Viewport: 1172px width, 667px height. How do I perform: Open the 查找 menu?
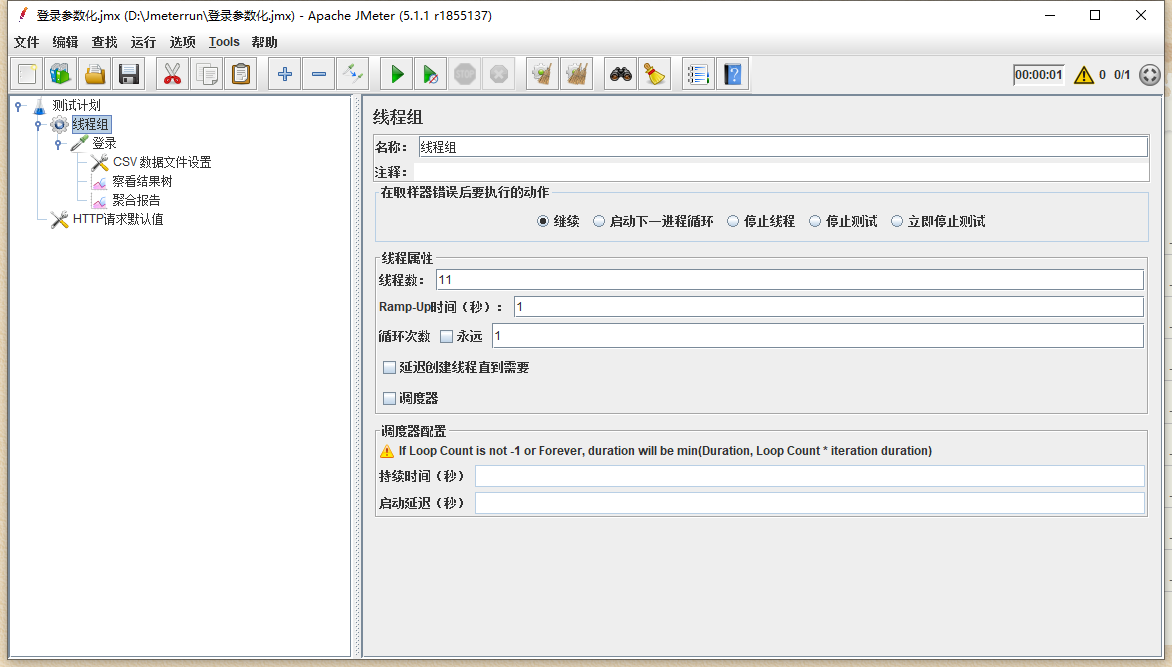[x=105, y=42]
